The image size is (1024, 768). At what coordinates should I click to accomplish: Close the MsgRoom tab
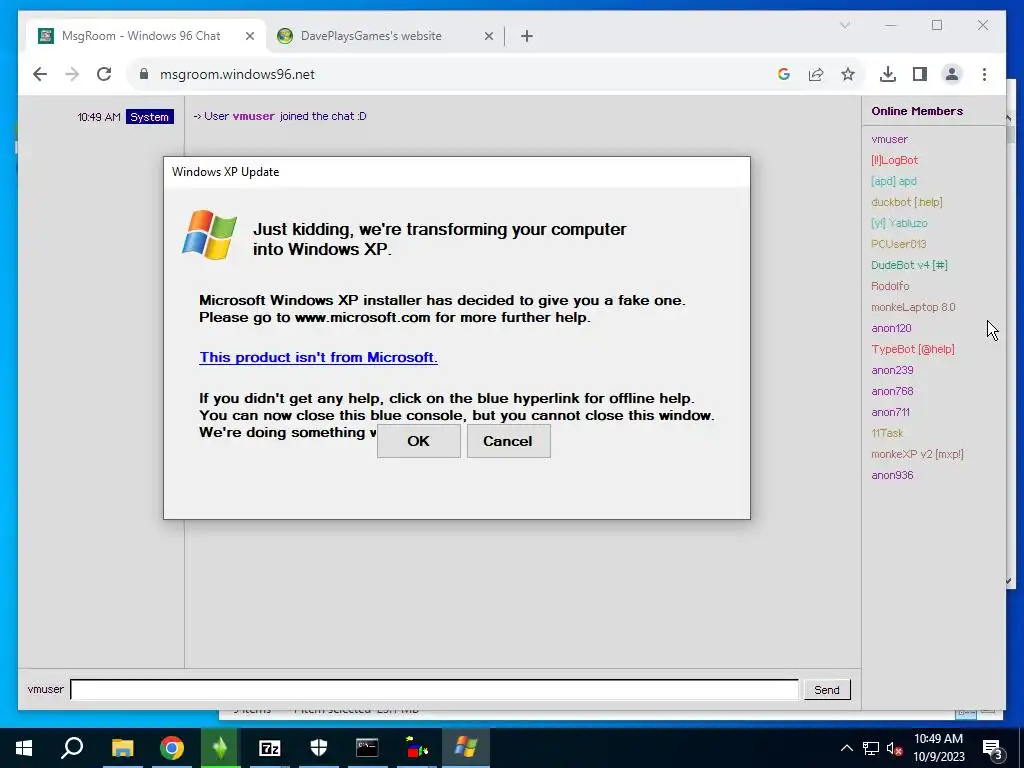tap(249, 36)
